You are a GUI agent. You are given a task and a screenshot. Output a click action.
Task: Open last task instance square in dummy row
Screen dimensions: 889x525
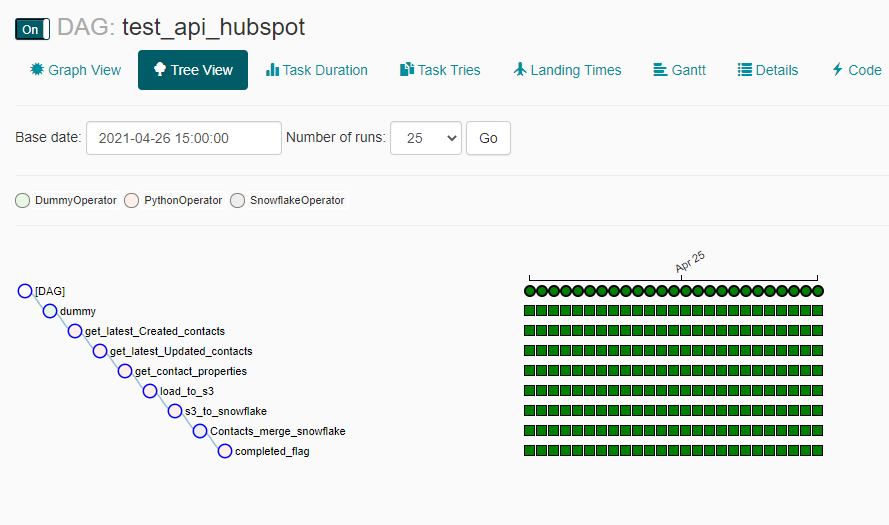pos(818,311)
